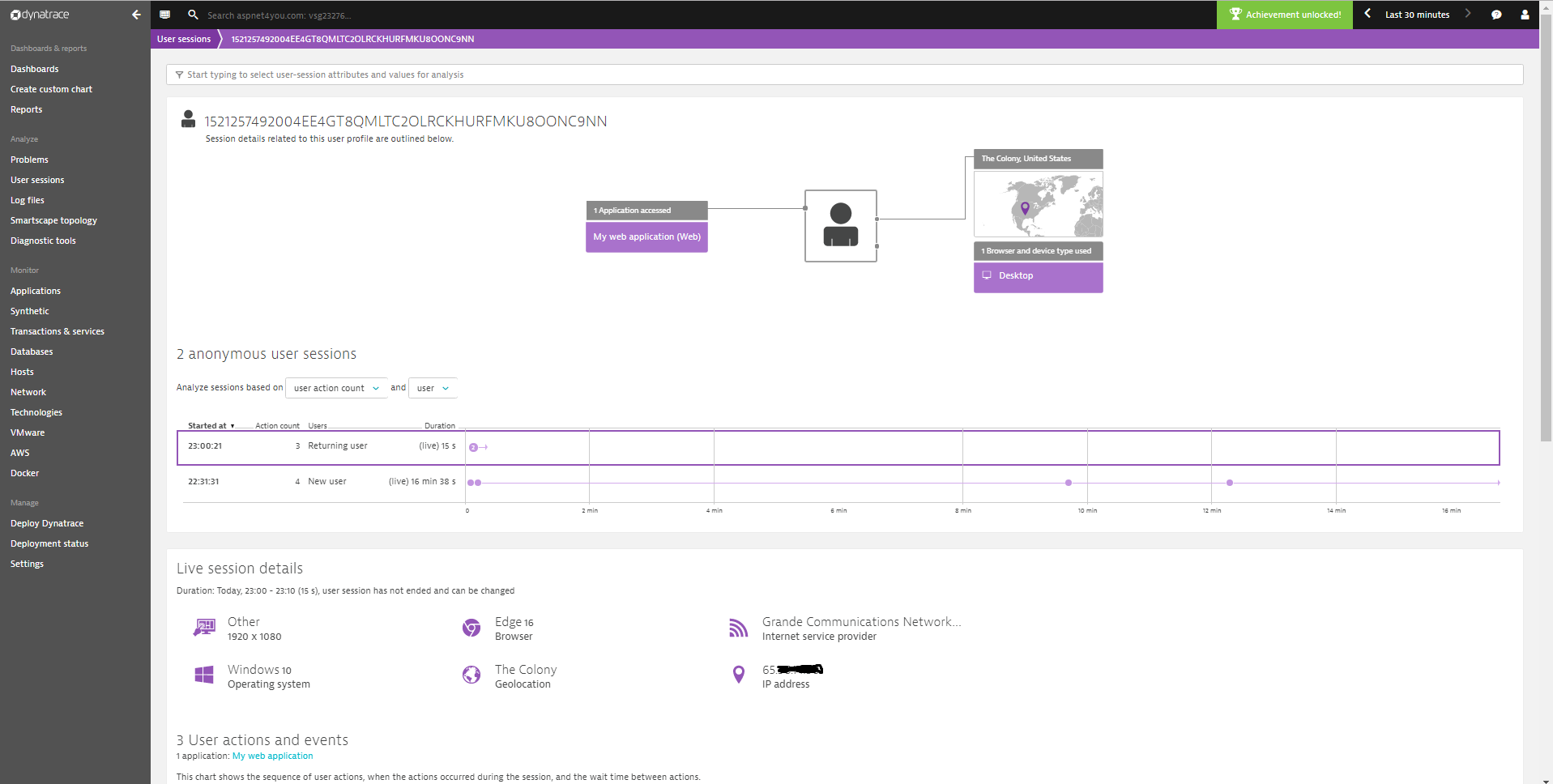Open VMware in the sidebar

point(28,432)
